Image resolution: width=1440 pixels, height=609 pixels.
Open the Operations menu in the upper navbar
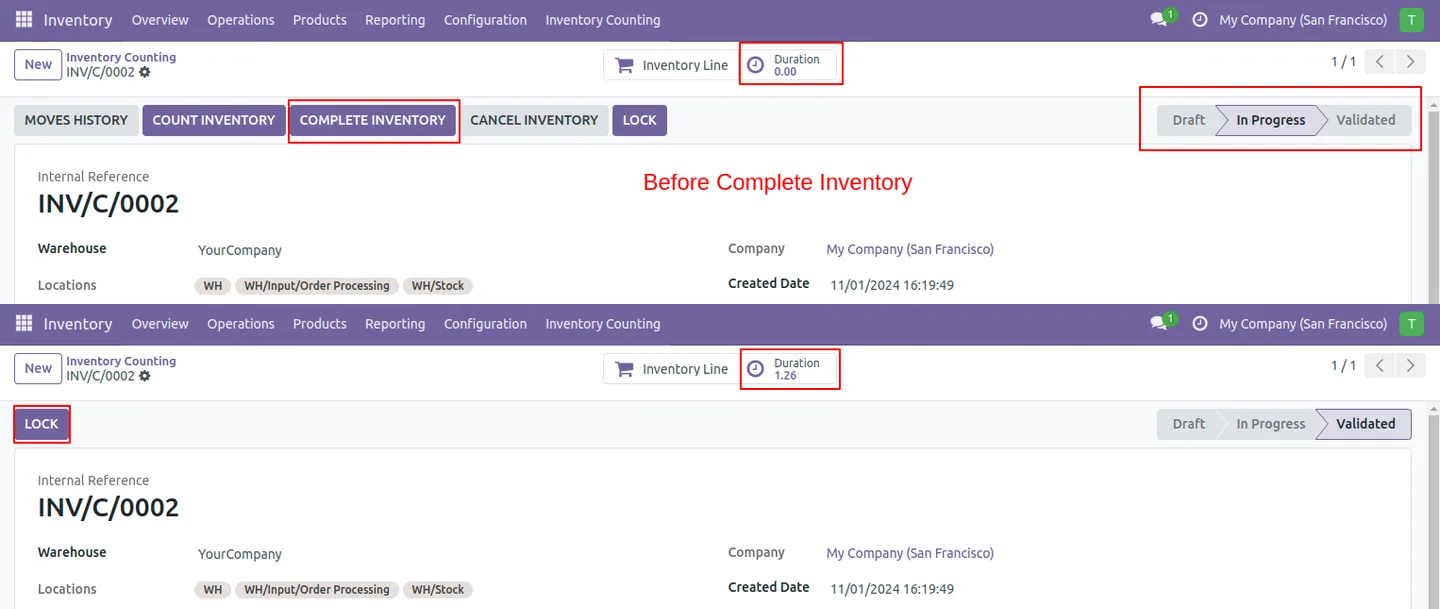coord(241,20)
